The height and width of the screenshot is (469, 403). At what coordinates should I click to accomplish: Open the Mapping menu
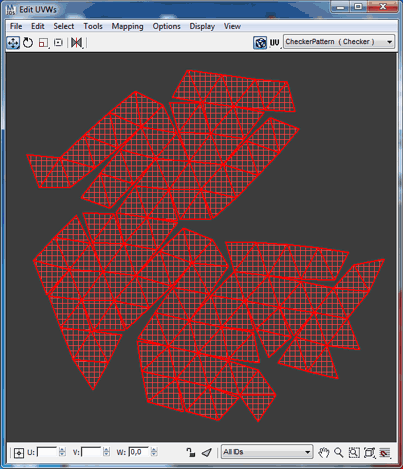[127, 26]
